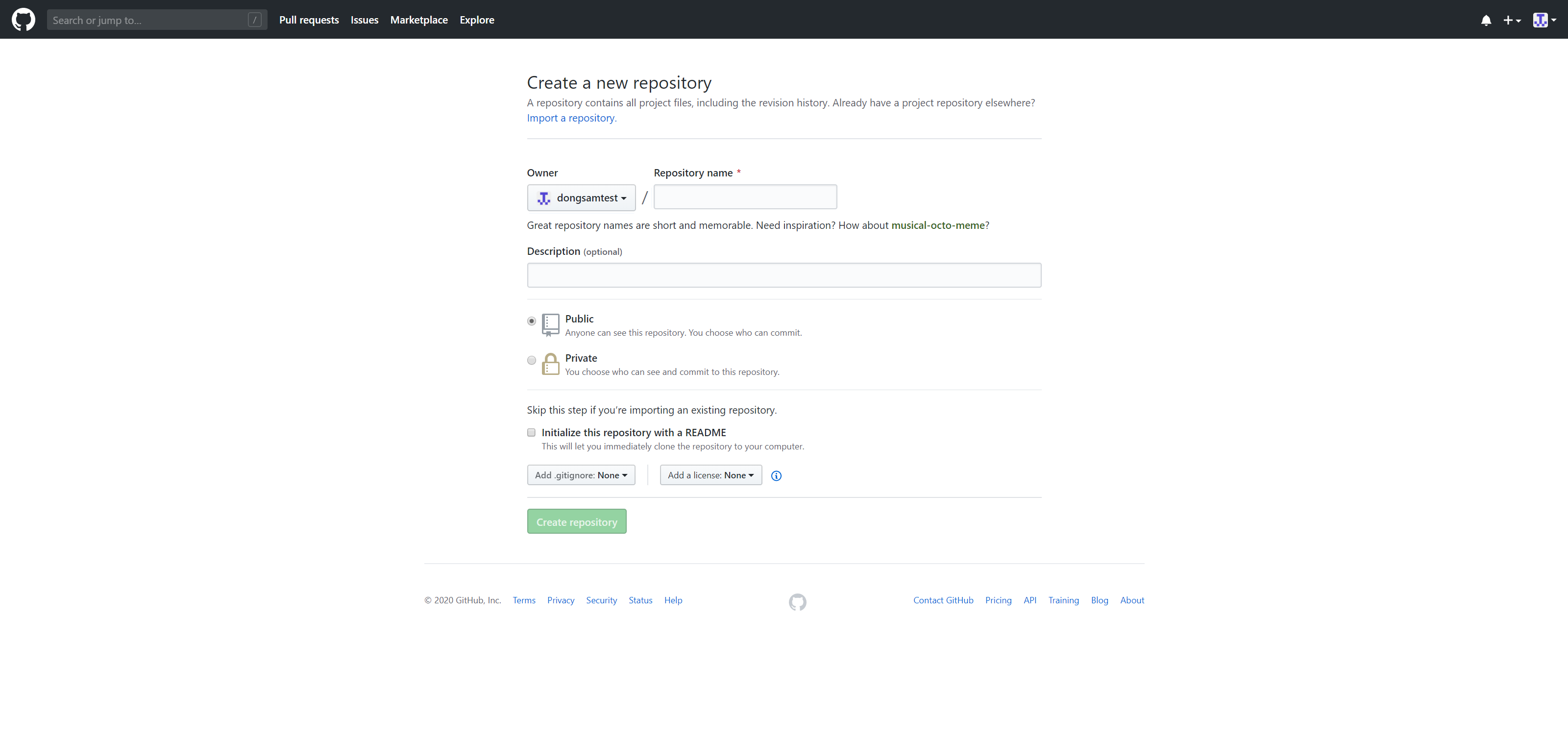1568x742 pixels.
Task: Check Initialize this repository with a README
Action: pyautogui.click(x=531, y=432)
